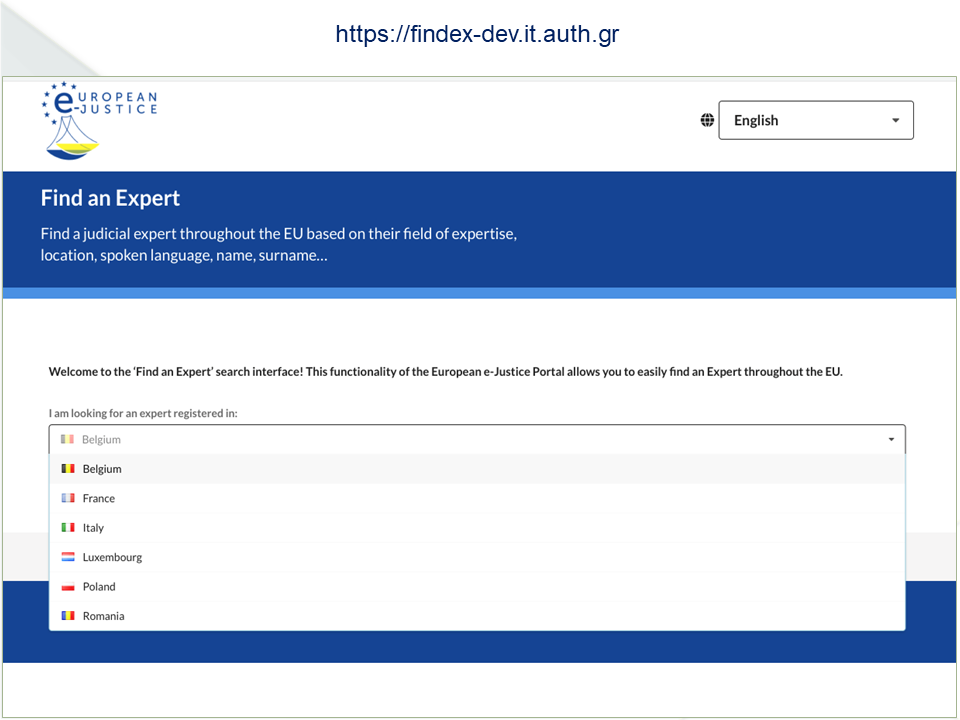The height and width of the screenshot is (720, 960).
Task: Choose the Luxembourg option text
Action: [112, 557]
